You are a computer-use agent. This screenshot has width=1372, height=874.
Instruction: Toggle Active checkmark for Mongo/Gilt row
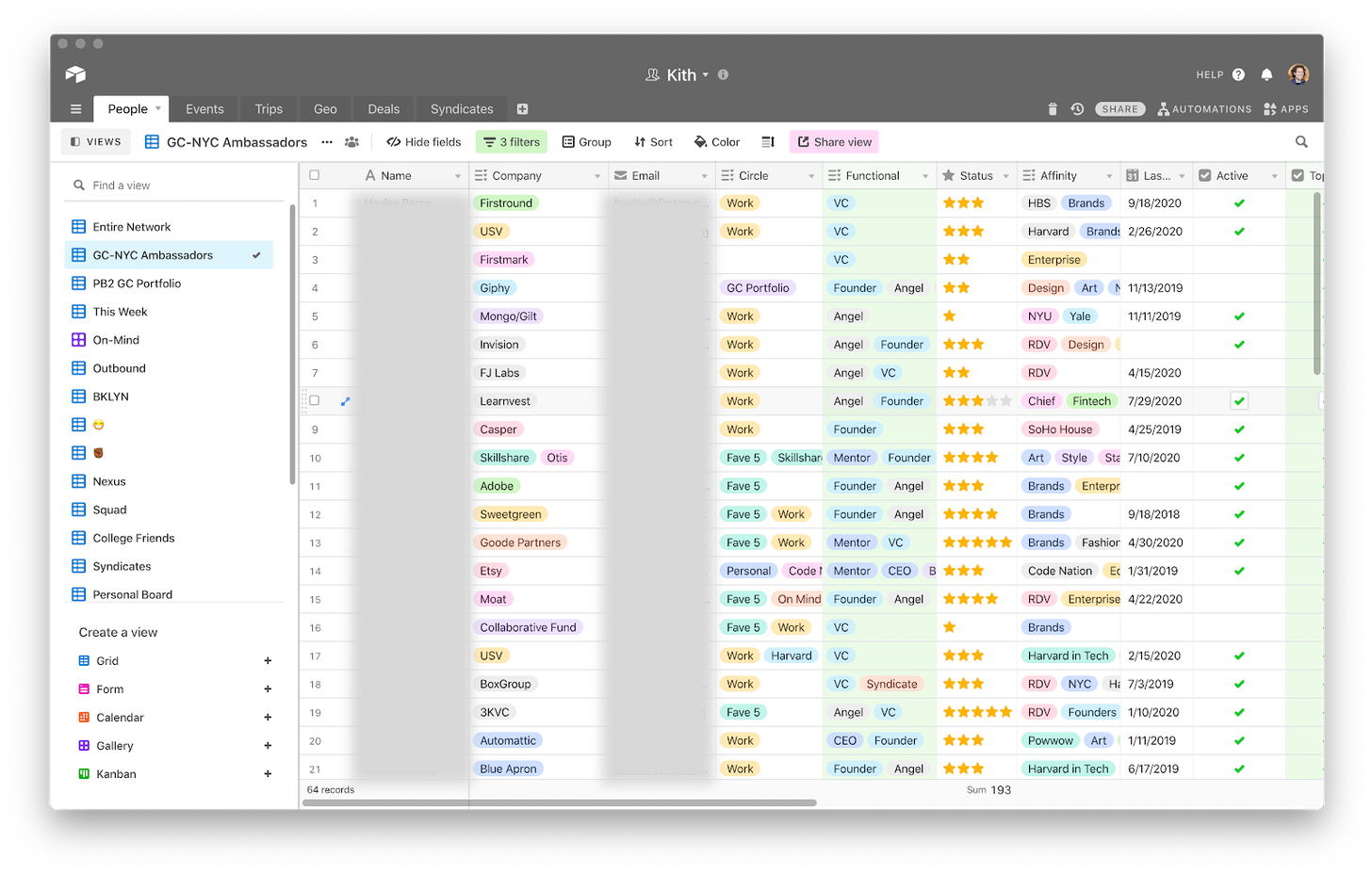pos(1239,316)
